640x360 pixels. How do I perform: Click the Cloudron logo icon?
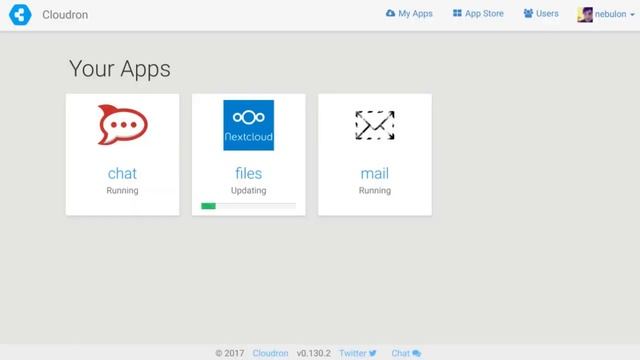[x=20, y=15]
